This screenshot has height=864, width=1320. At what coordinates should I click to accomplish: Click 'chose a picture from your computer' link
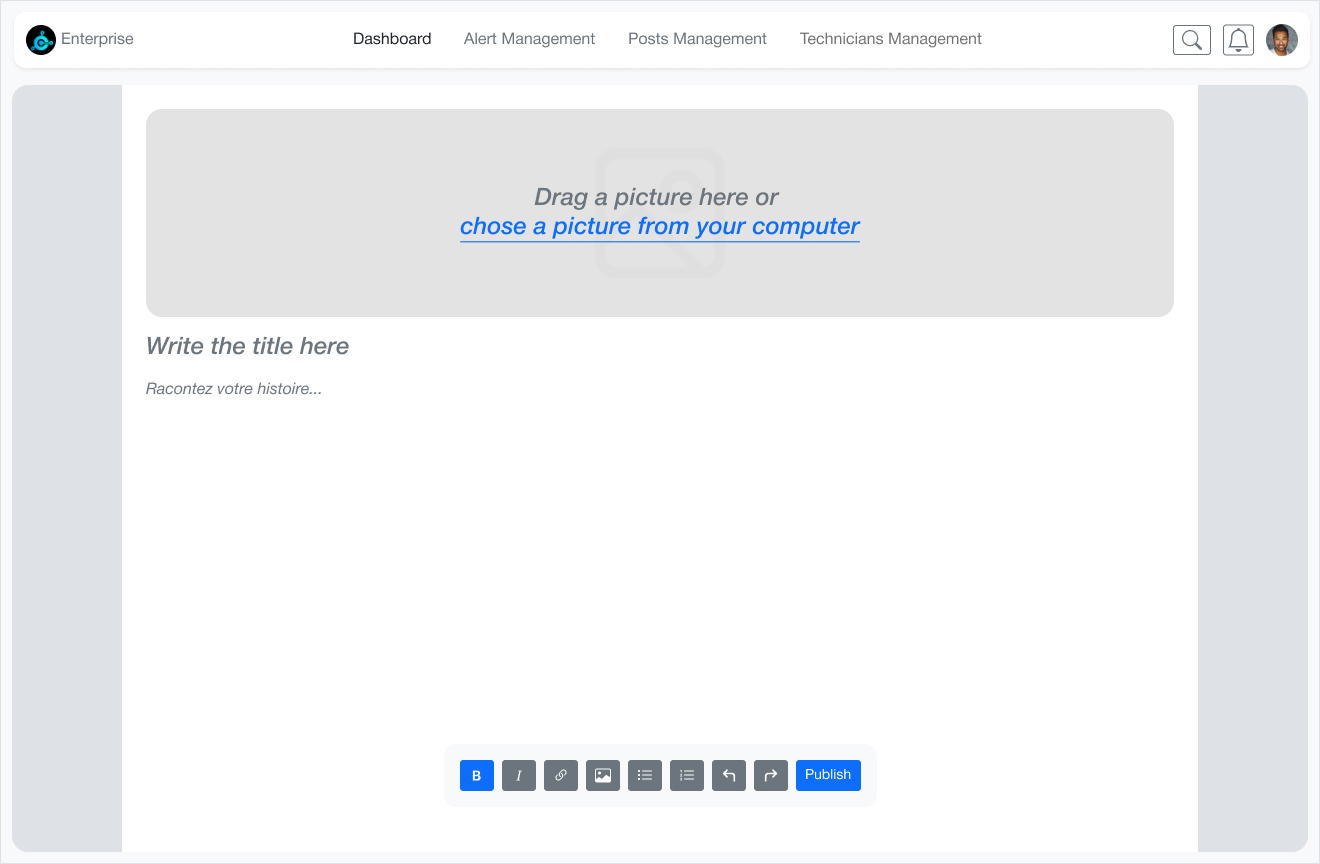(x=660, y=227)
